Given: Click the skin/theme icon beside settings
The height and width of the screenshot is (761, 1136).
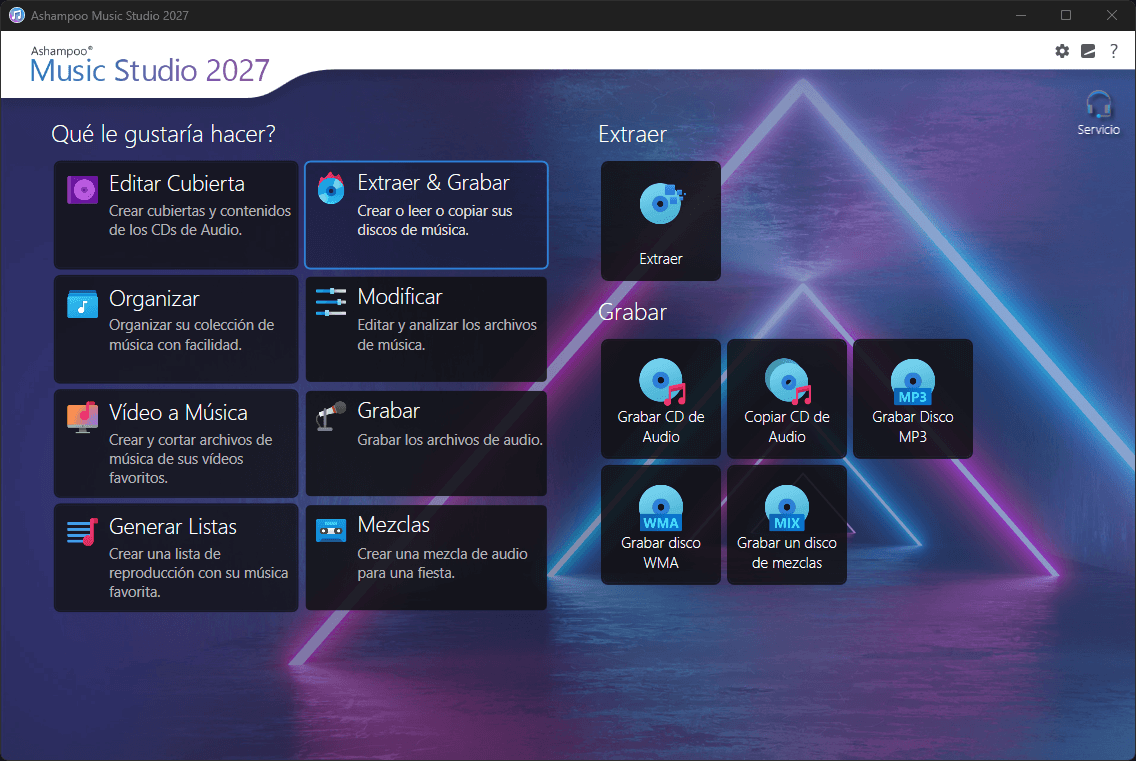Looking at the screenshot, I should coord(1088,51).
